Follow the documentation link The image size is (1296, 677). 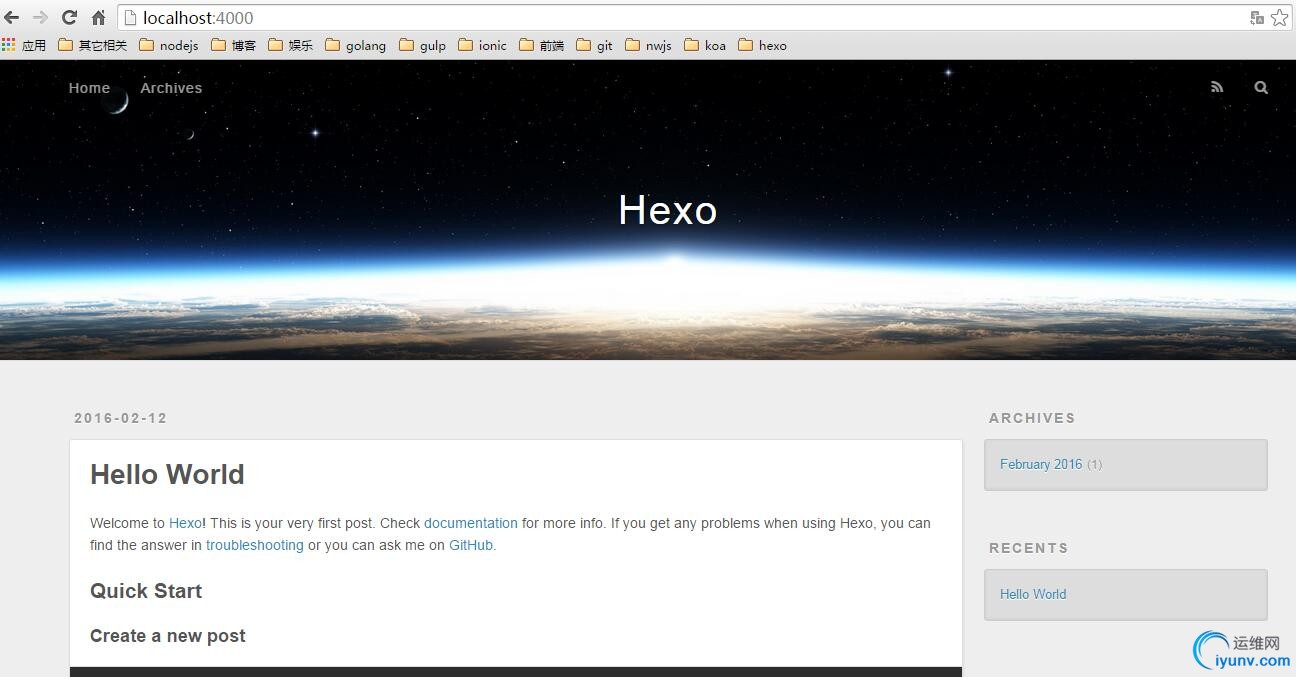(x=471, y=523)
